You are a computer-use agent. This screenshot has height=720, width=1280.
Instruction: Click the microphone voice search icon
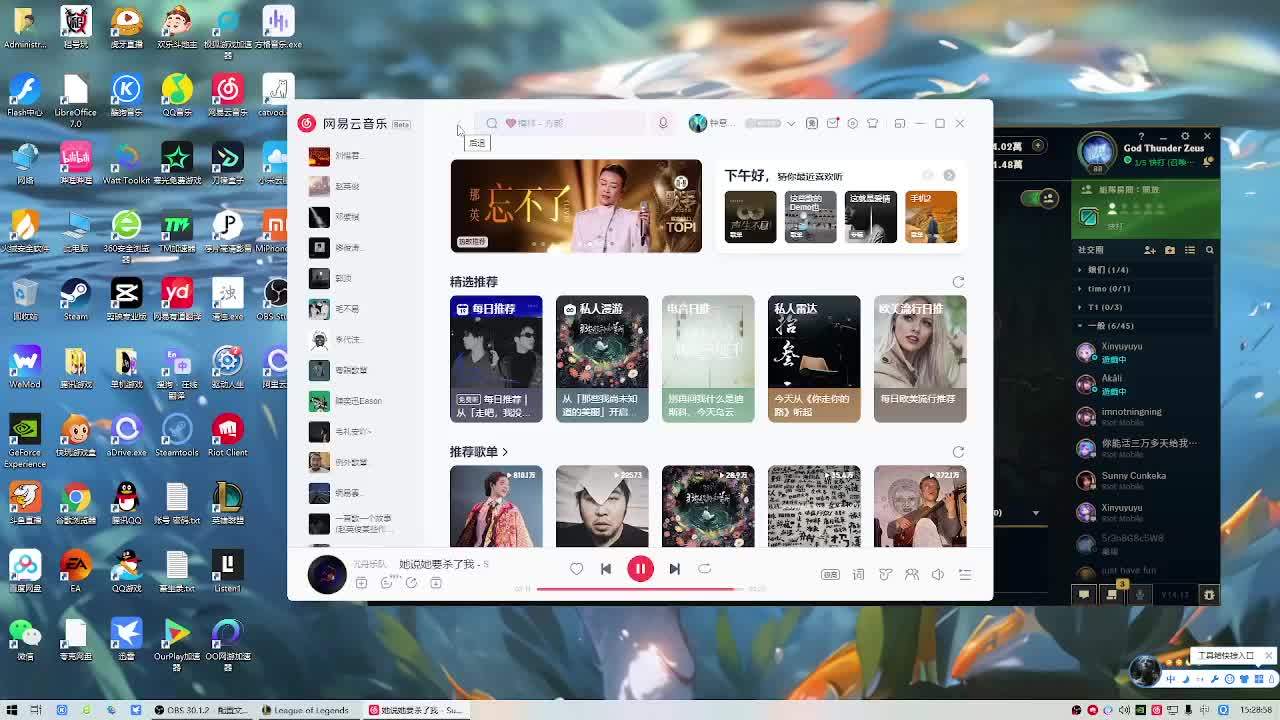pyautogui.click(x=662, y=123)
